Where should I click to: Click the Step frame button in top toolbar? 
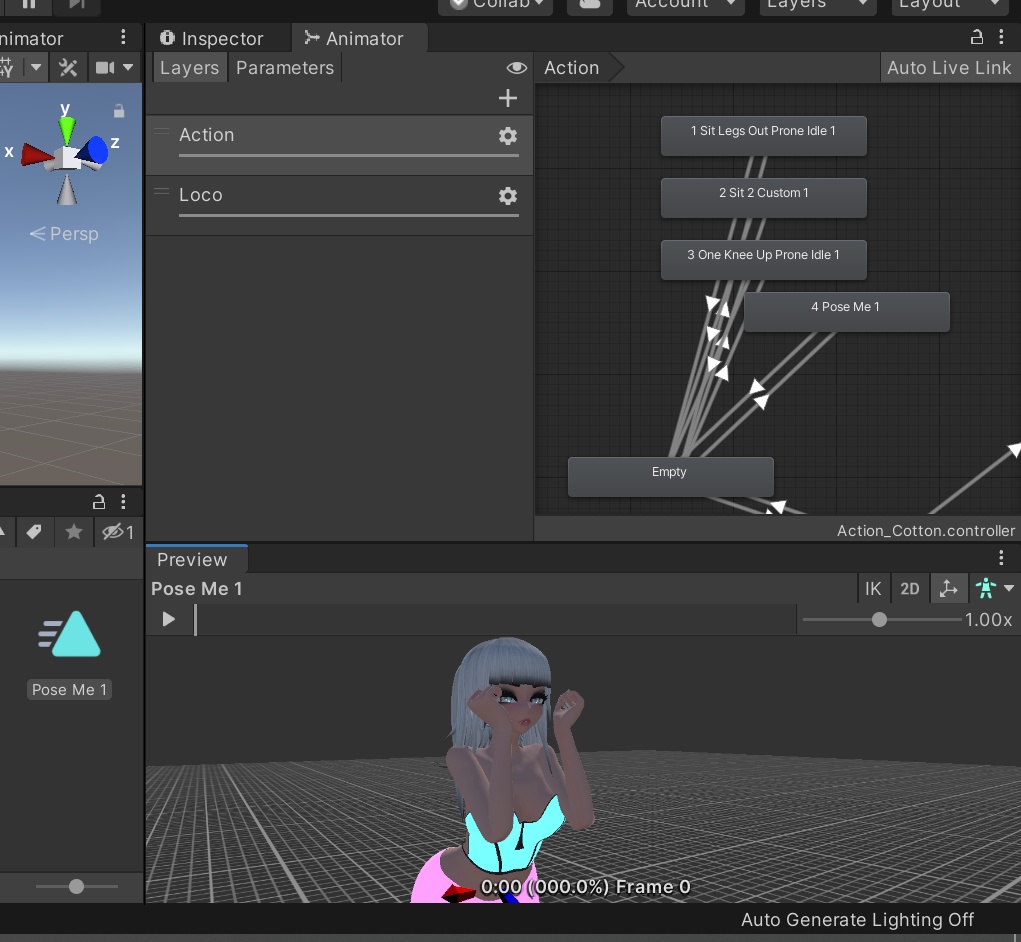point(77,4)
